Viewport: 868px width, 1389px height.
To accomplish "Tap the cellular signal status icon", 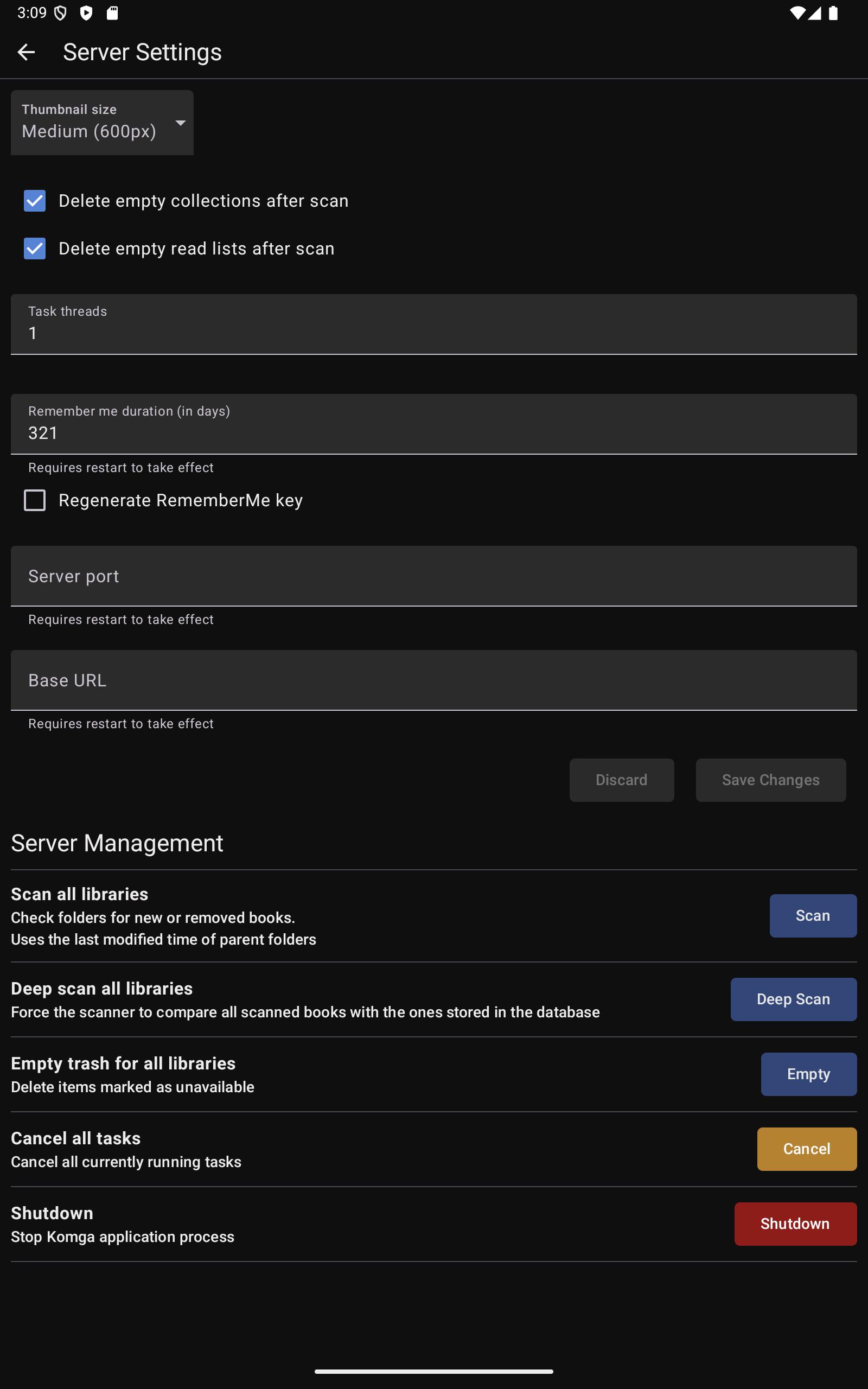I will 815,12.
